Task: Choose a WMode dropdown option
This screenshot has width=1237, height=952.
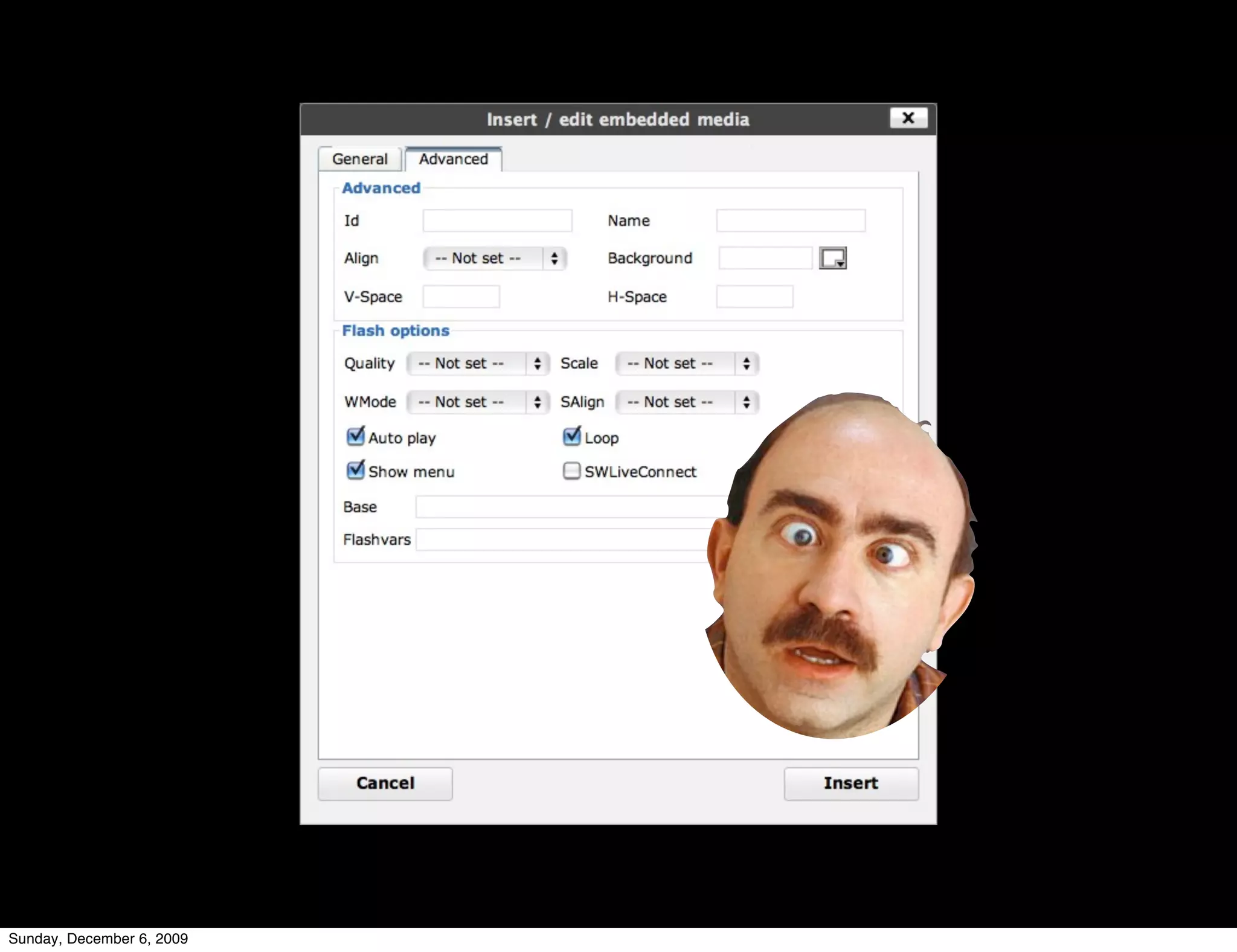Action: [x=478, y=402]
